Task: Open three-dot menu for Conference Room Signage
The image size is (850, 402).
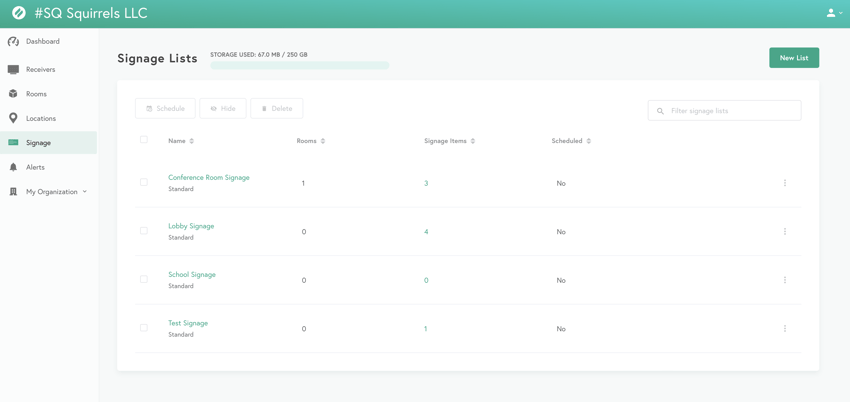Action: 785,183
